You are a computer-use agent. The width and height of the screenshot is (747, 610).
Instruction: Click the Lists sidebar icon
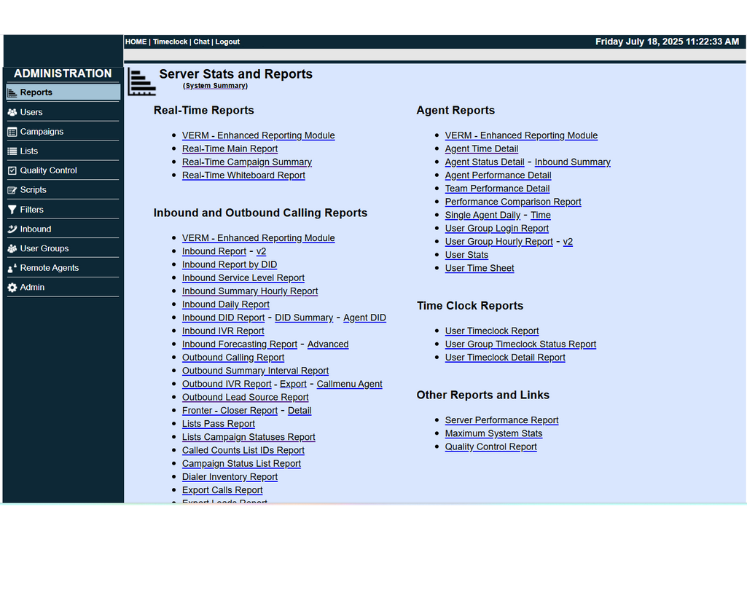(12, 151)
